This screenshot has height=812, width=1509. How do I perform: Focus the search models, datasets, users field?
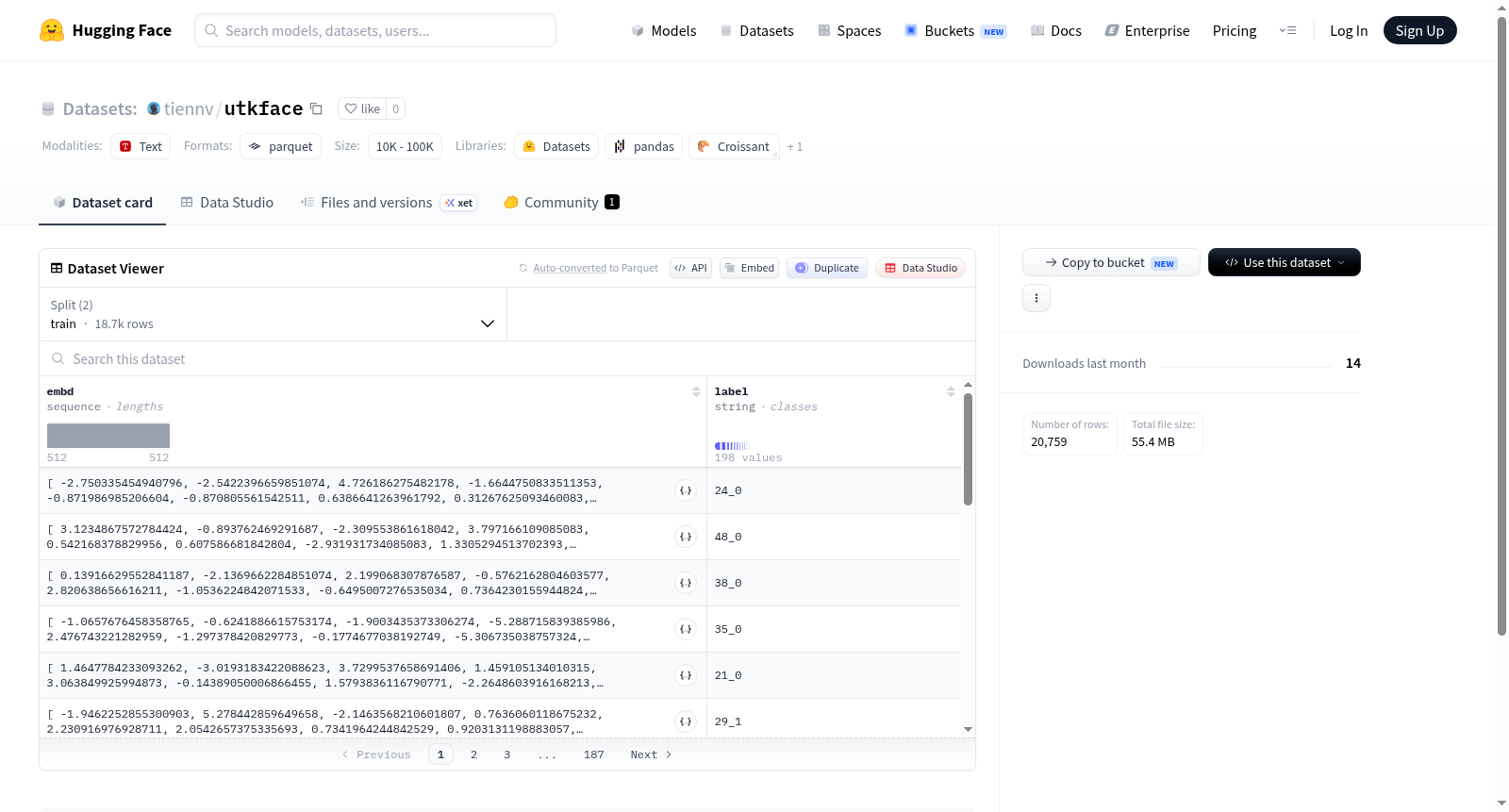(x=375, y=30)
